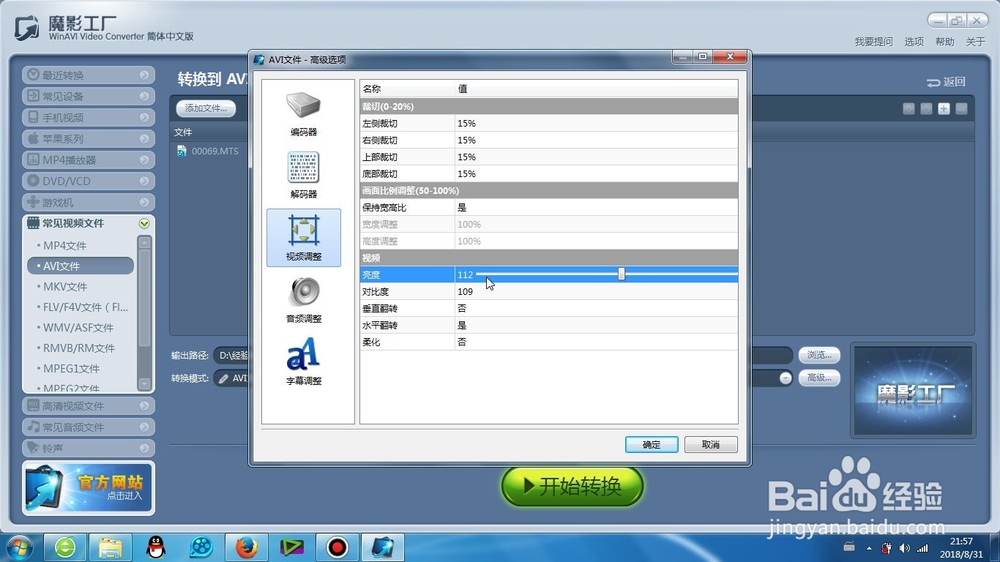The image size is (1000, 562).
Task: Expand the 铃声 category
Action: [89, 448]
